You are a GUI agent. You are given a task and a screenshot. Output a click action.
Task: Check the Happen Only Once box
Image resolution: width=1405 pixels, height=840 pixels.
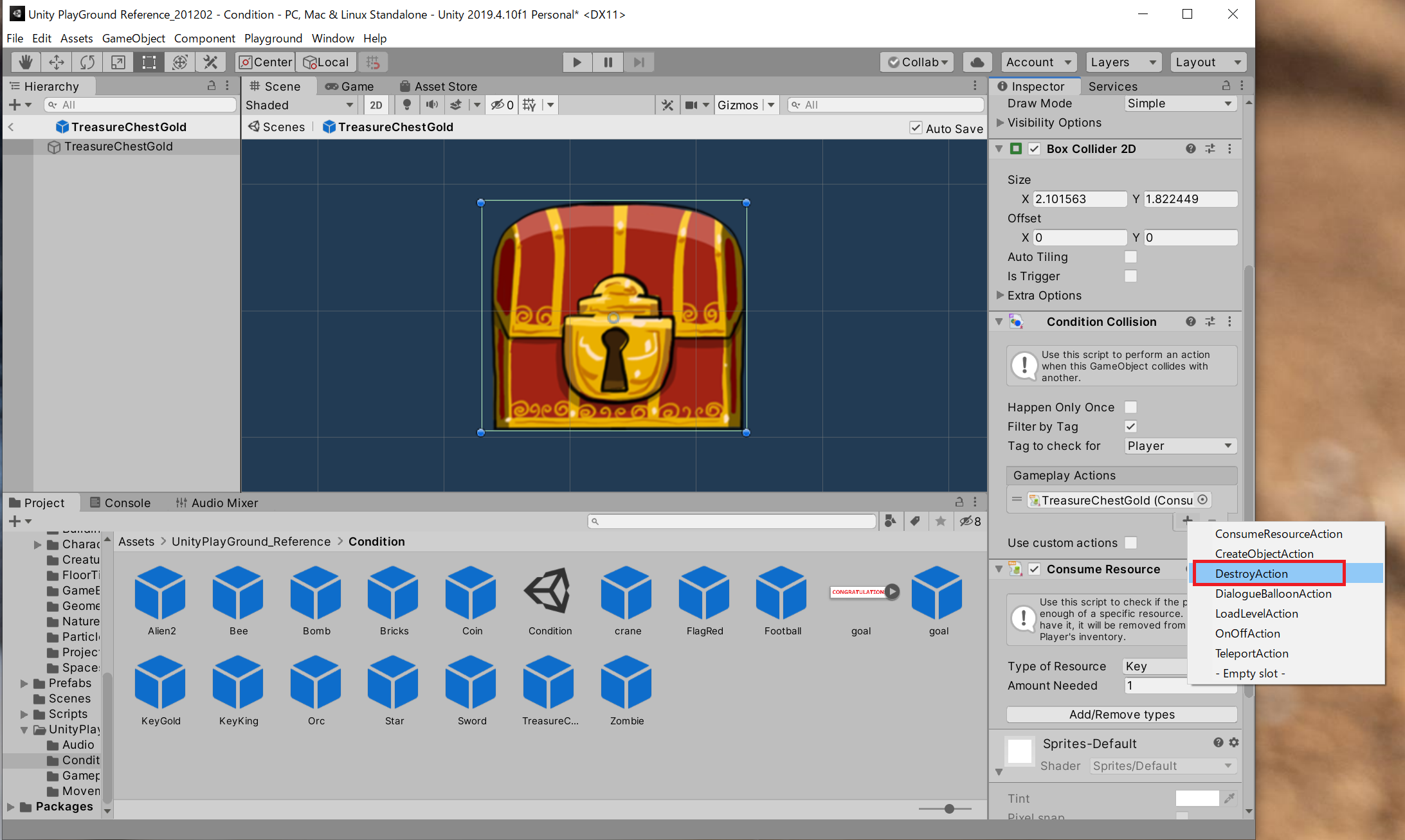1130,407
